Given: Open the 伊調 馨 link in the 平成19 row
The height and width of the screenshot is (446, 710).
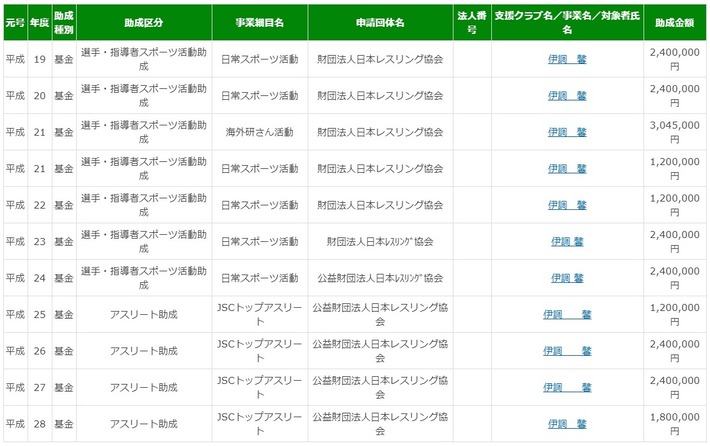Looking at the screenshot, I should coord(567,59).
